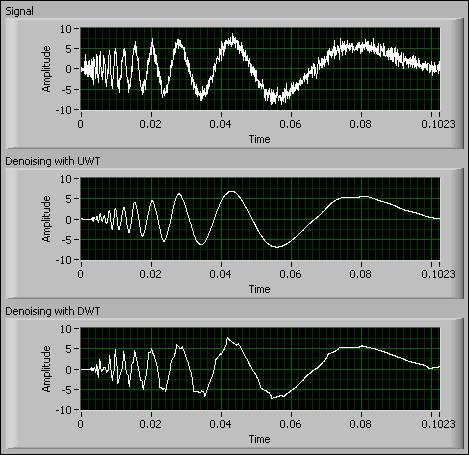This screenshot has width=469, height=455.
Task: Click the Signal graph plot area
Action: 260,69
